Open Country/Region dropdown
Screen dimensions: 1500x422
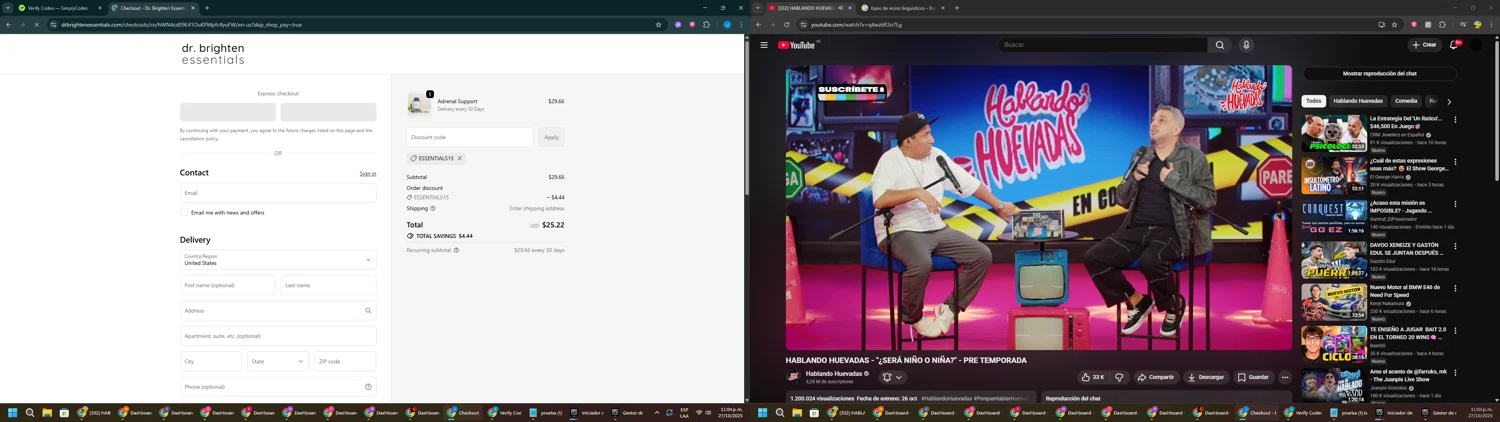(278, 260)
